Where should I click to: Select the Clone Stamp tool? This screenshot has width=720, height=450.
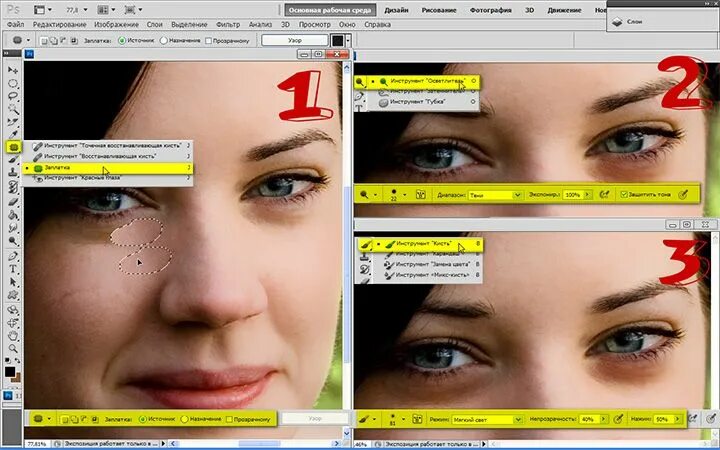[13, 173]
